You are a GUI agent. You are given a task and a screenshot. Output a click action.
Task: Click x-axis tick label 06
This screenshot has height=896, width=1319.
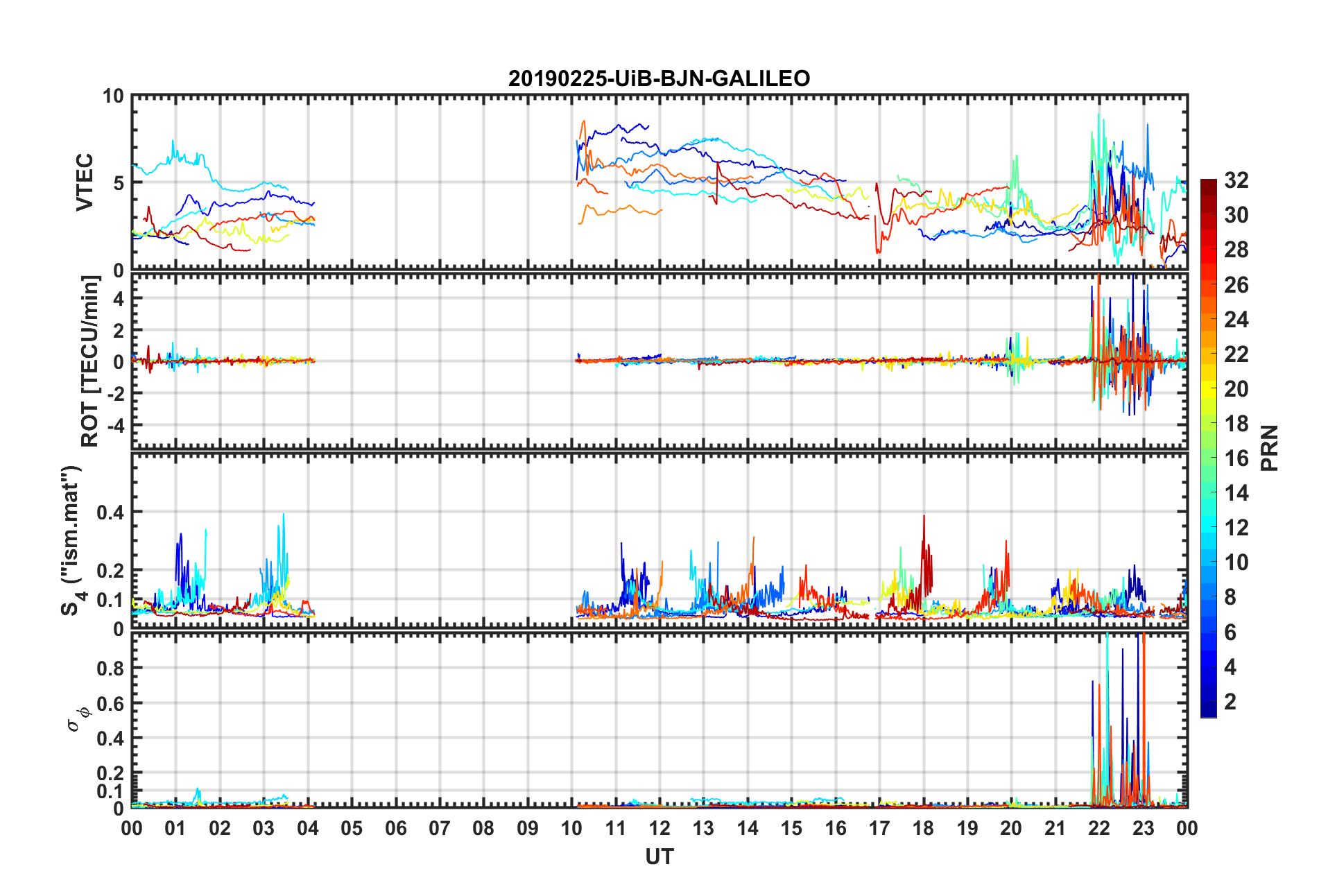click(396, 828)
